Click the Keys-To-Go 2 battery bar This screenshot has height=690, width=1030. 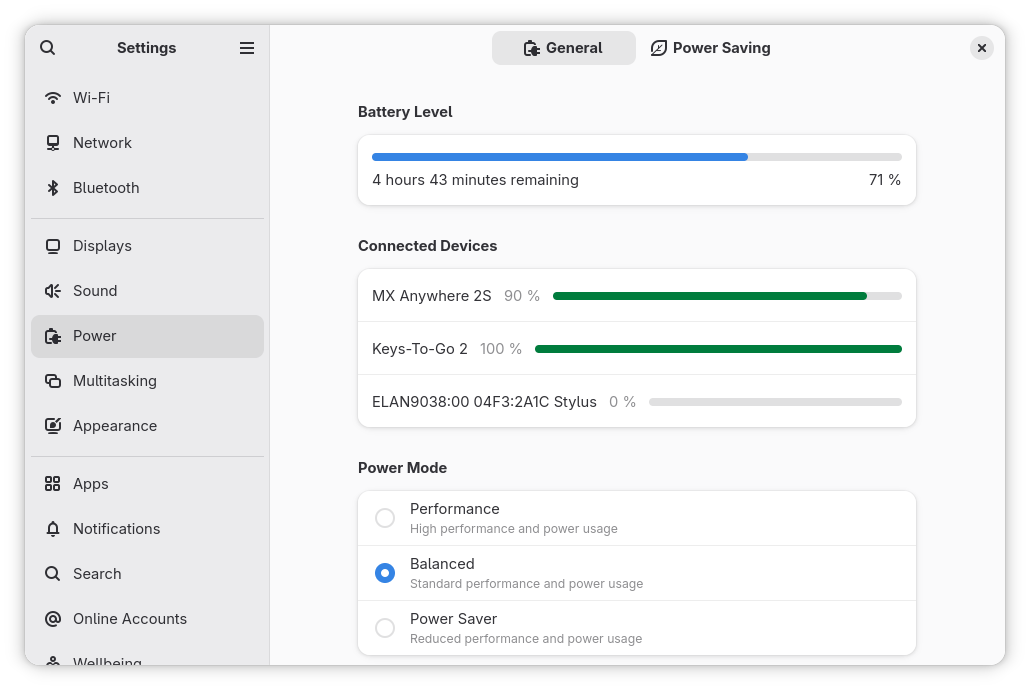point(719,349)
